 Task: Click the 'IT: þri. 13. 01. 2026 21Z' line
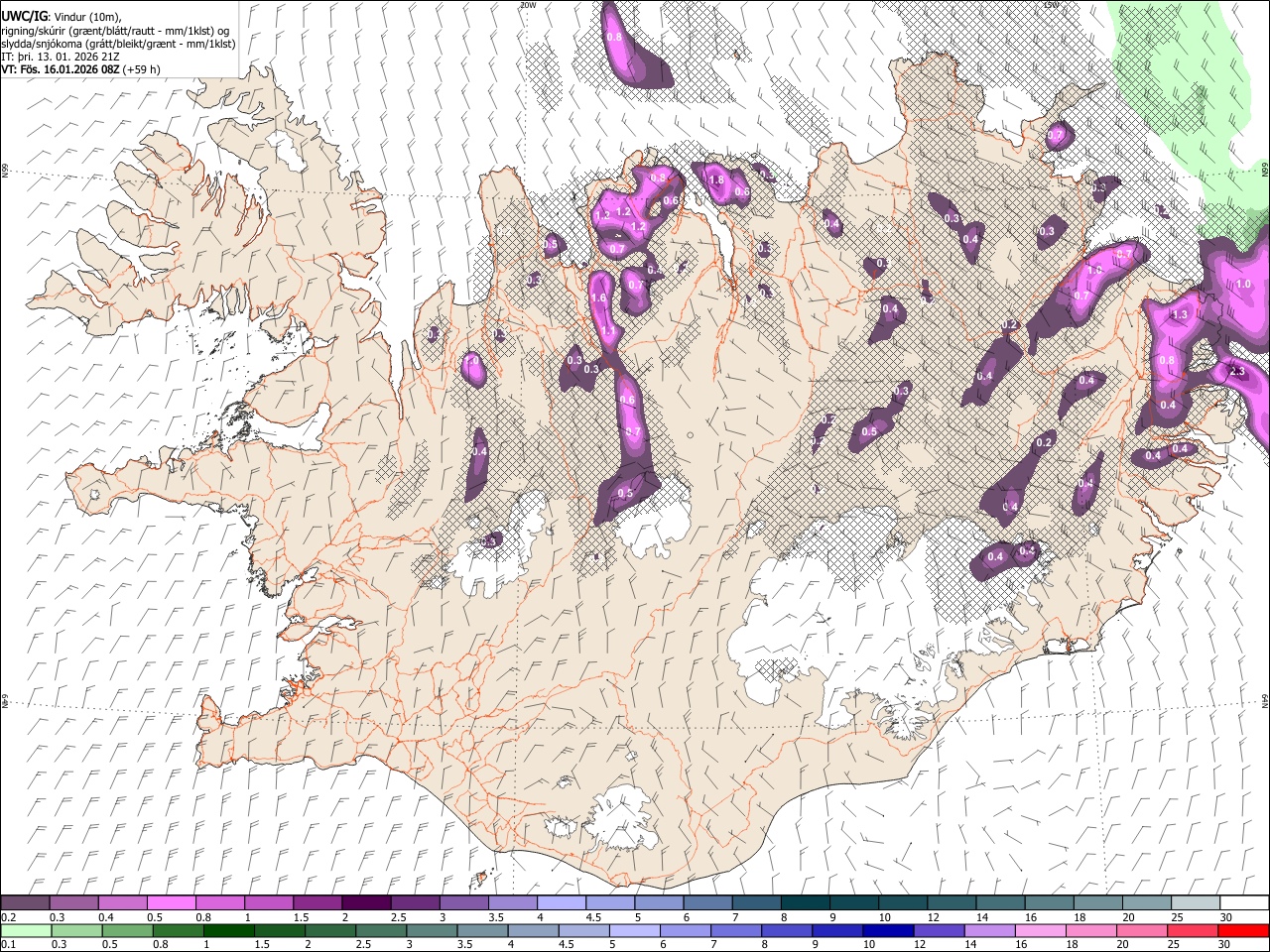tap(62, 57)
